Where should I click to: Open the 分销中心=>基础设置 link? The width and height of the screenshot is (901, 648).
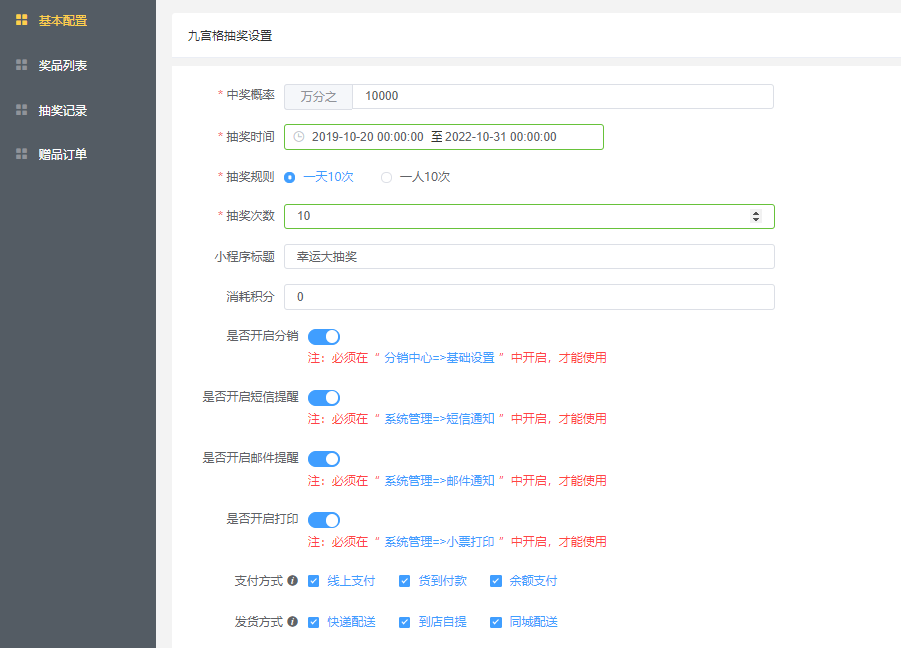click(x=439, y=358)
